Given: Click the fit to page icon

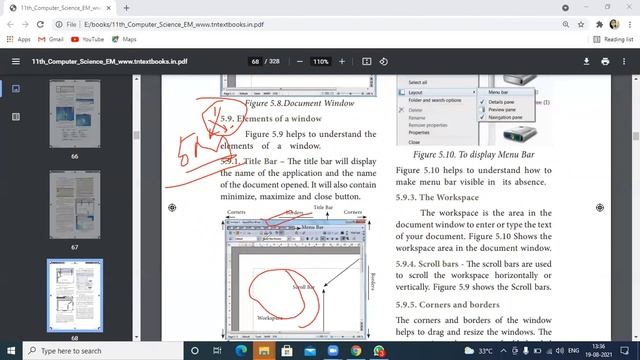Looking at the screenshot, I should tap(367, 62).
